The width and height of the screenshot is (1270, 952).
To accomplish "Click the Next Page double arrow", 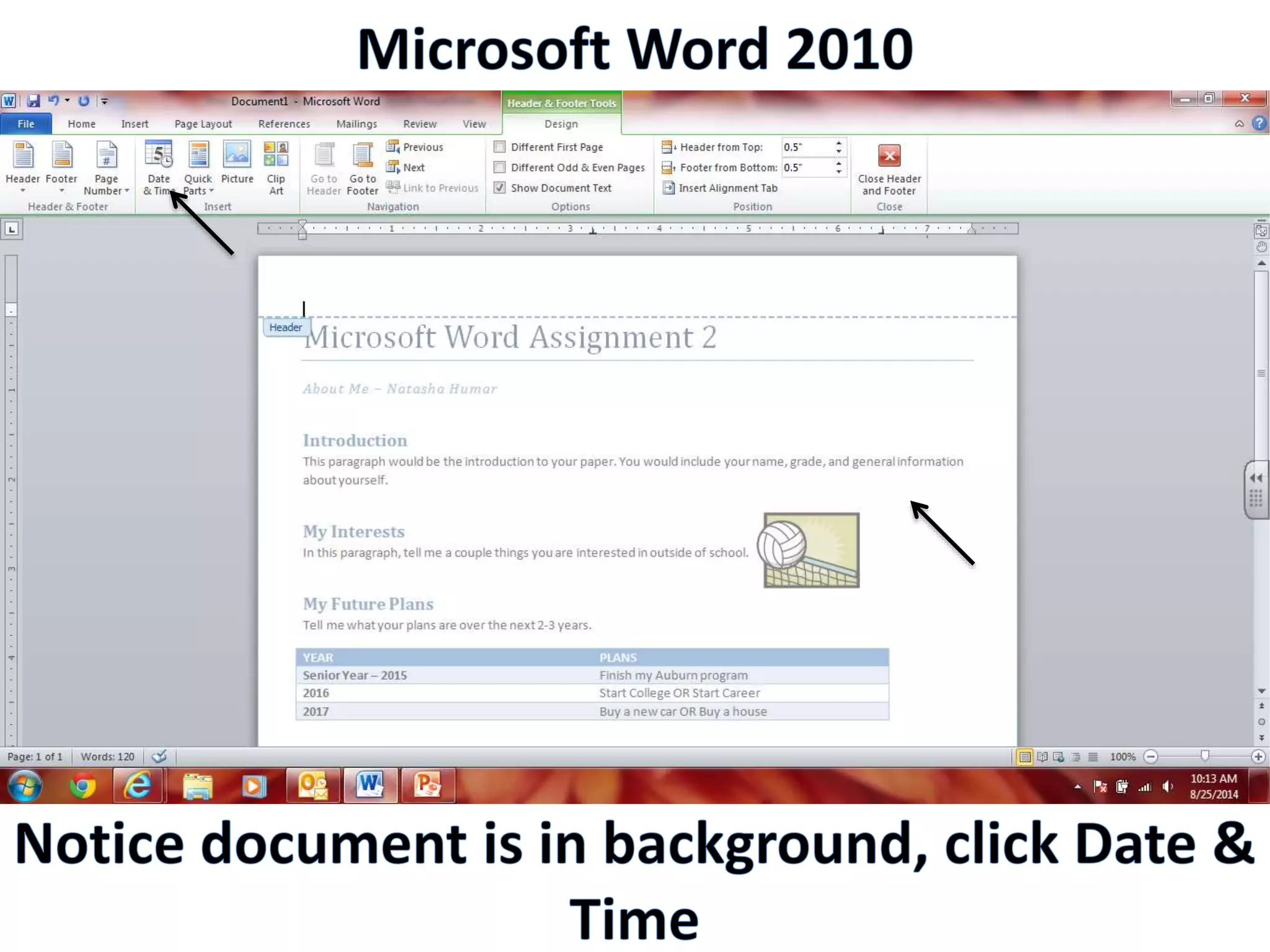I will click(1261, 738).
